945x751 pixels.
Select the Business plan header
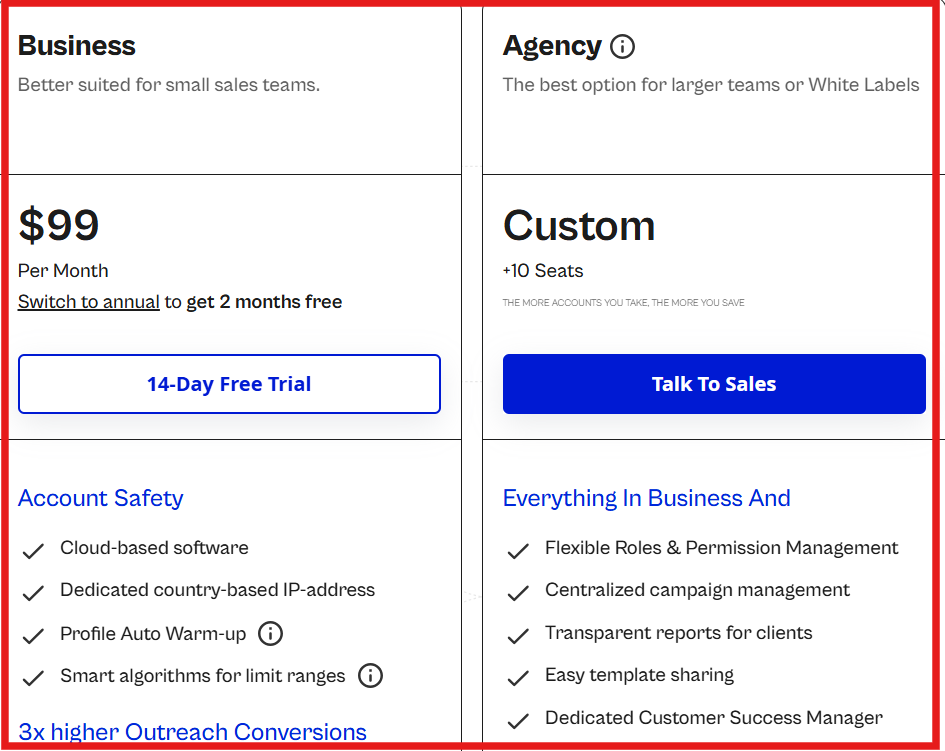point(76,45)
